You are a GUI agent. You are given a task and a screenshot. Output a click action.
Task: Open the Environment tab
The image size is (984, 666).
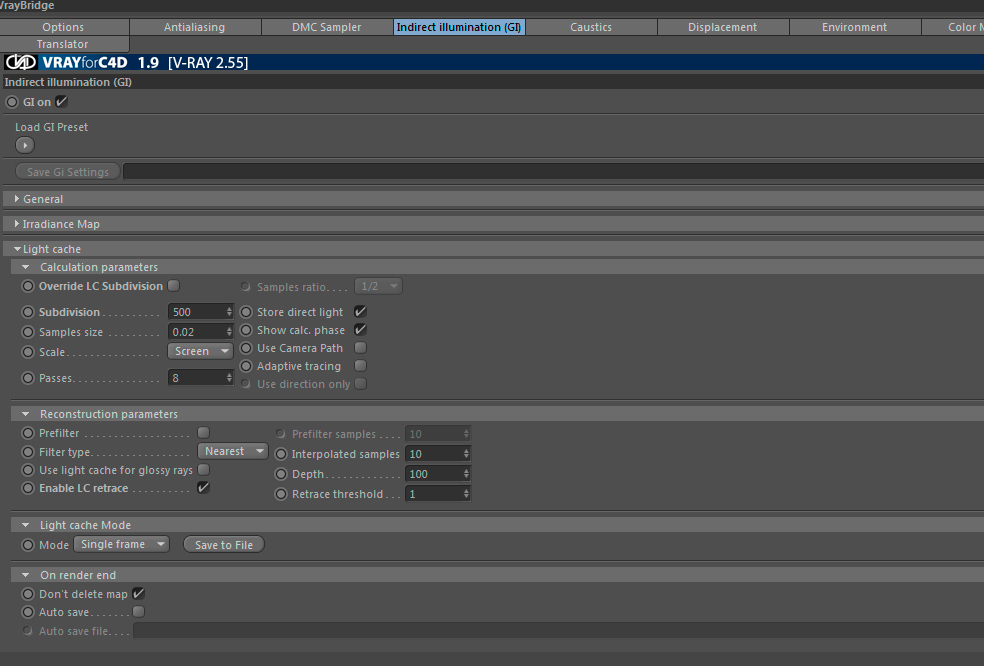coord(855,27)
